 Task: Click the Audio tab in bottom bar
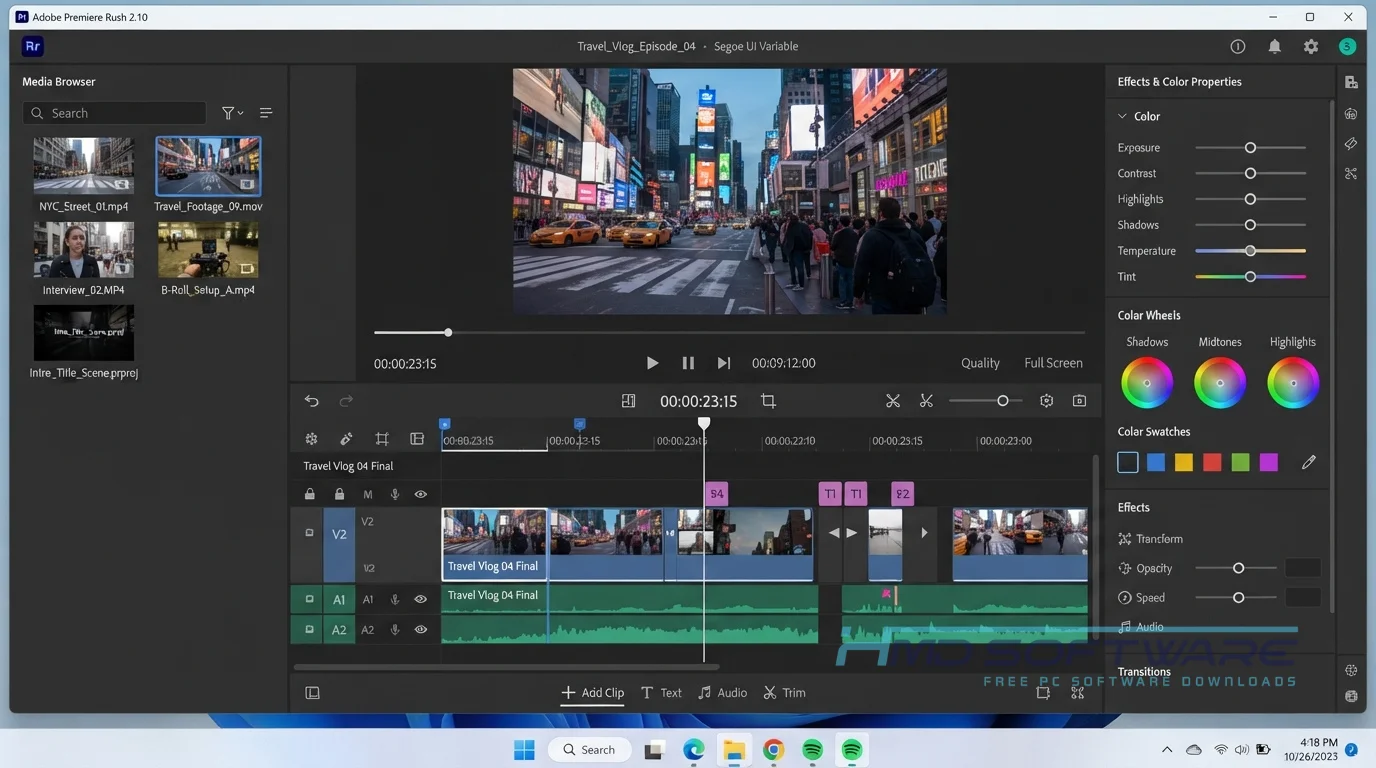coord(722,692)
